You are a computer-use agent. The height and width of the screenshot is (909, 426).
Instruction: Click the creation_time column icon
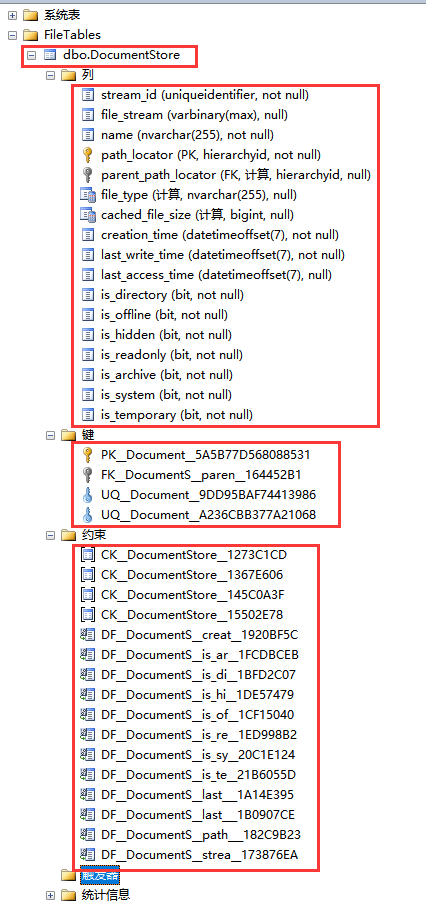[x=88, y=235]
